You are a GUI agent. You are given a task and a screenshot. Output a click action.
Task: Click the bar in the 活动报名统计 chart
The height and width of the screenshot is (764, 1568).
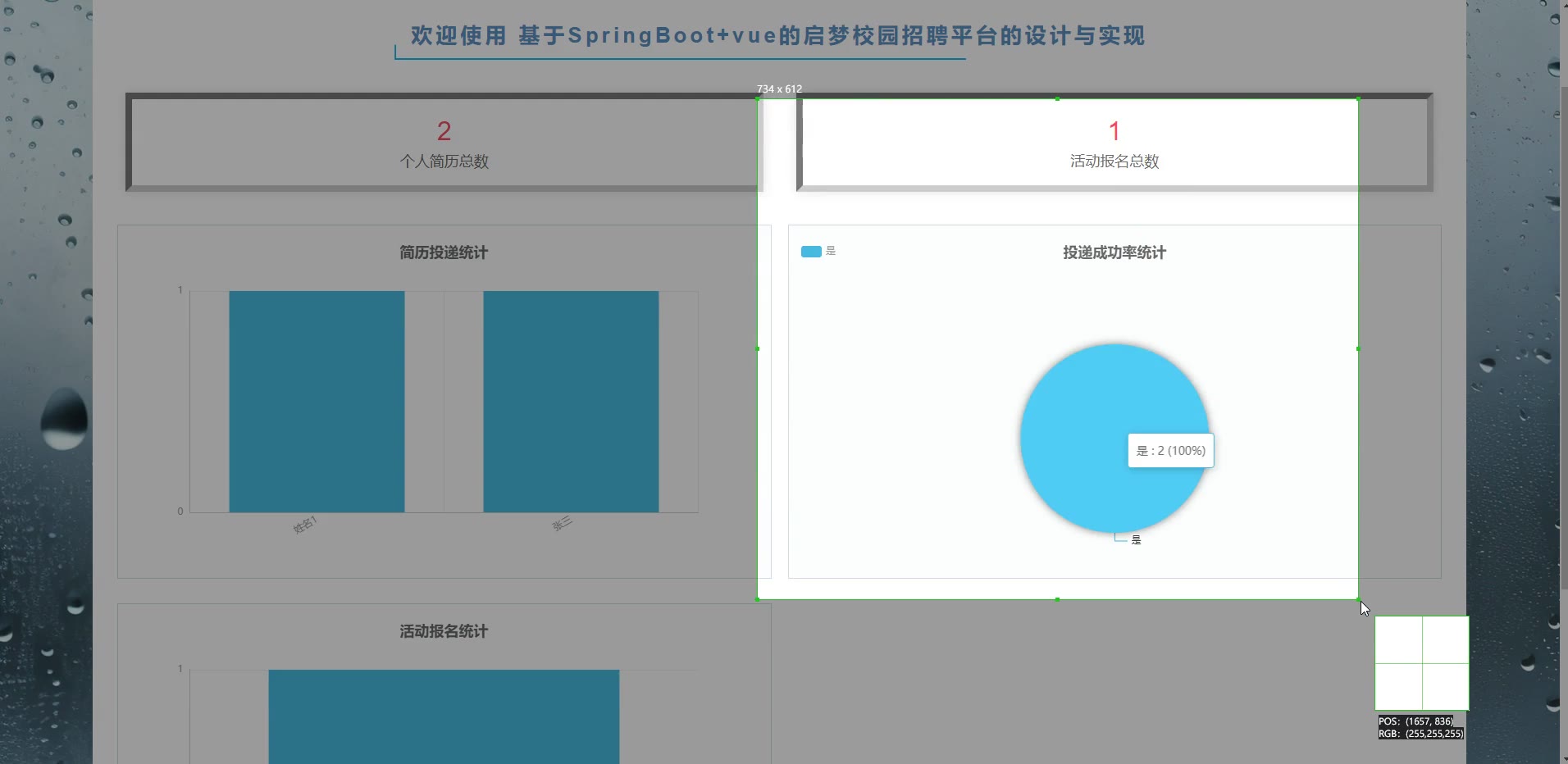[444, 716]
